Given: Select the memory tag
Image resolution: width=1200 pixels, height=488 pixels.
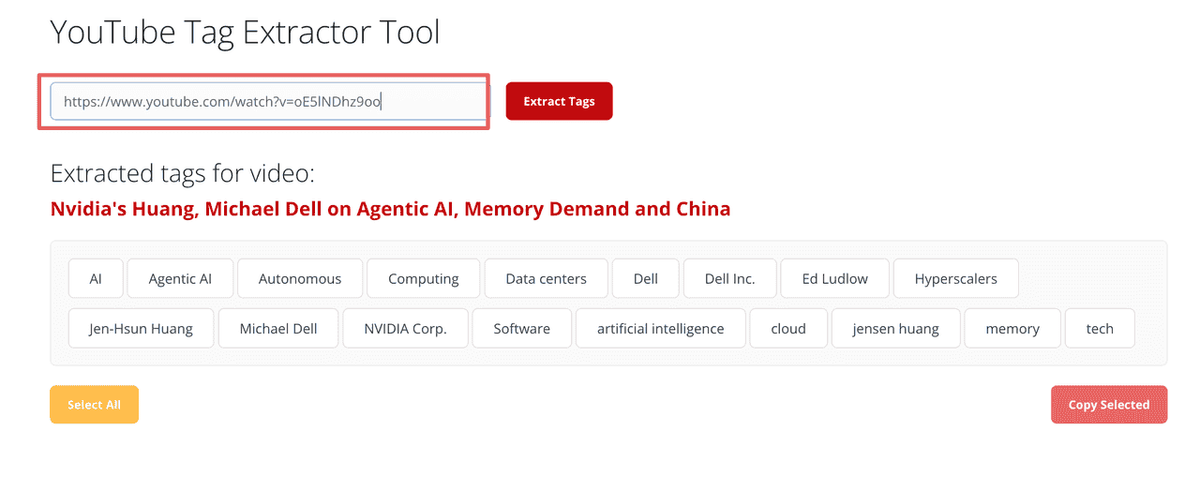Looking at the screenshot, I should point(1012,328).
